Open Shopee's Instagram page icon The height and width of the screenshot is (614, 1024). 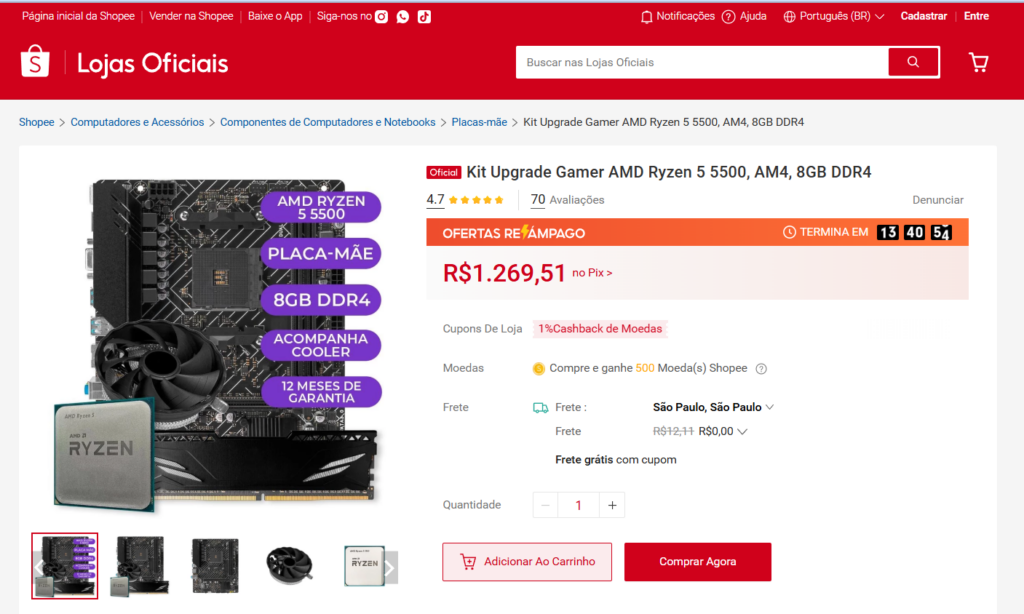click(x=381, y=16)
